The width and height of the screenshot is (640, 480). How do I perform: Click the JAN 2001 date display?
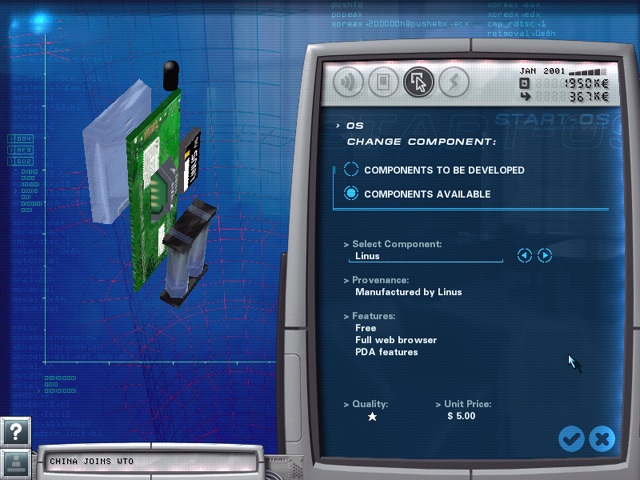point(543,71)
